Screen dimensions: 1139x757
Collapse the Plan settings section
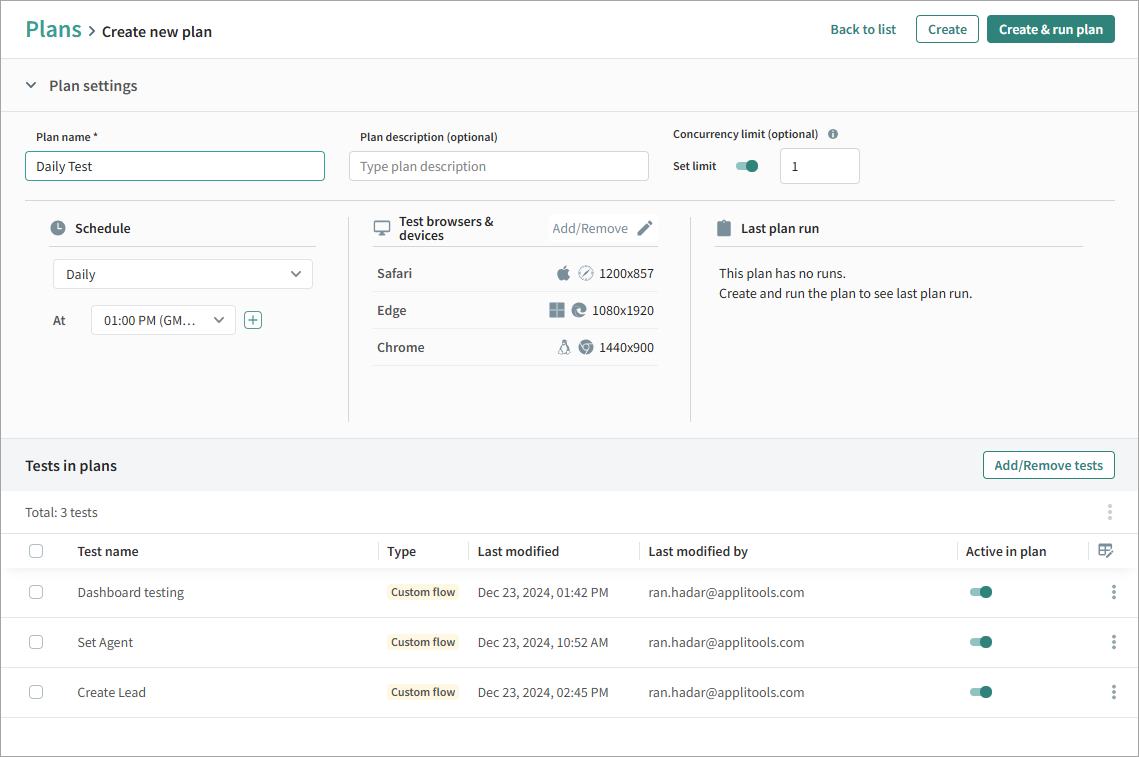coord(31,86)
